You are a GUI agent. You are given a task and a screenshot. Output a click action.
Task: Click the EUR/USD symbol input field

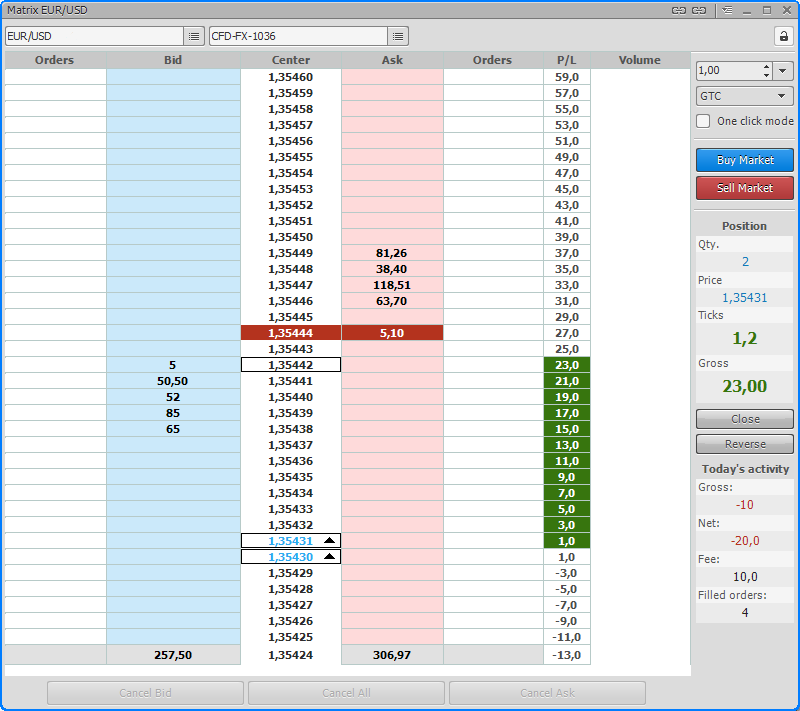click(x=93, y=36)
